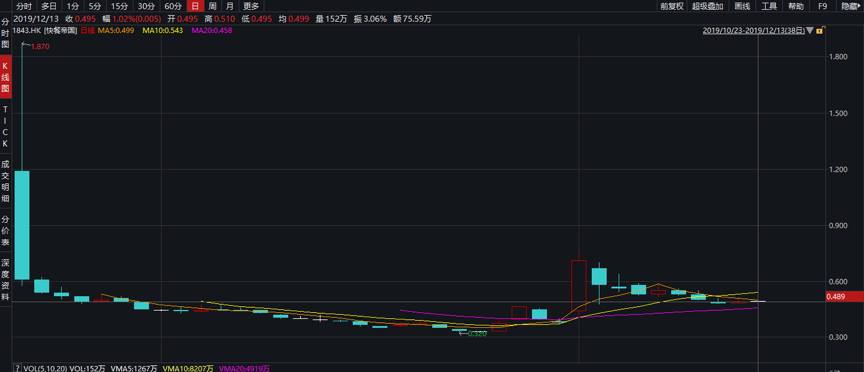Open the TICK sidebar view

point(6,126)
